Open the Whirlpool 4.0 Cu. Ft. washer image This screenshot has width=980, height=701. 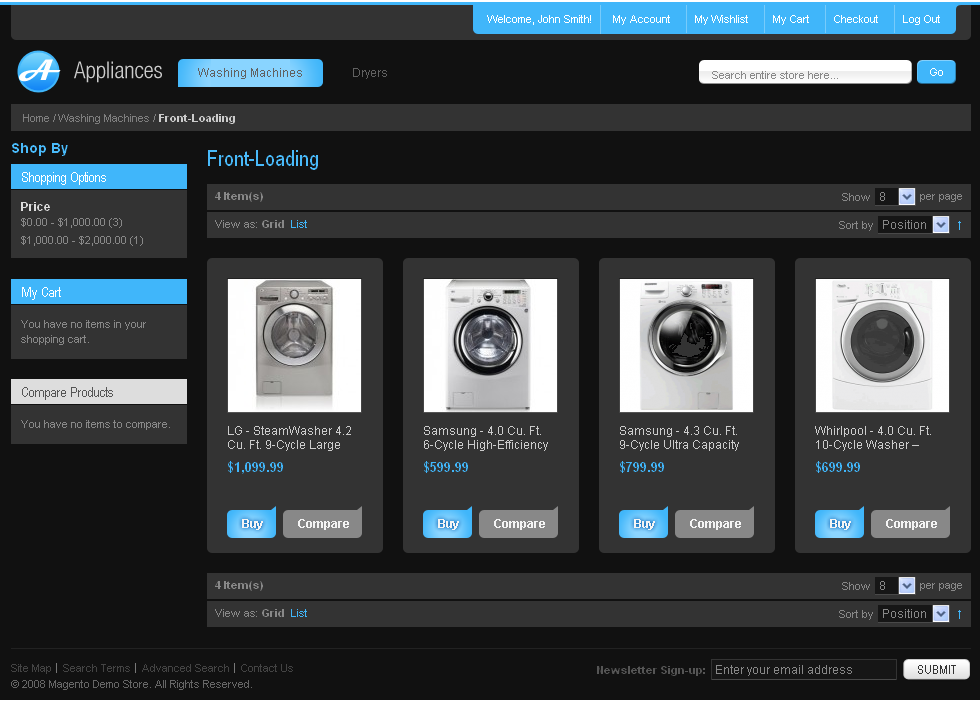pos(882,346)
